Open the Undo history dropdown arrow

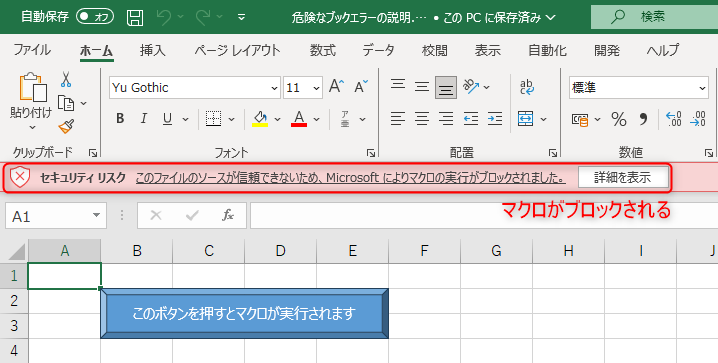coord(180,17)
